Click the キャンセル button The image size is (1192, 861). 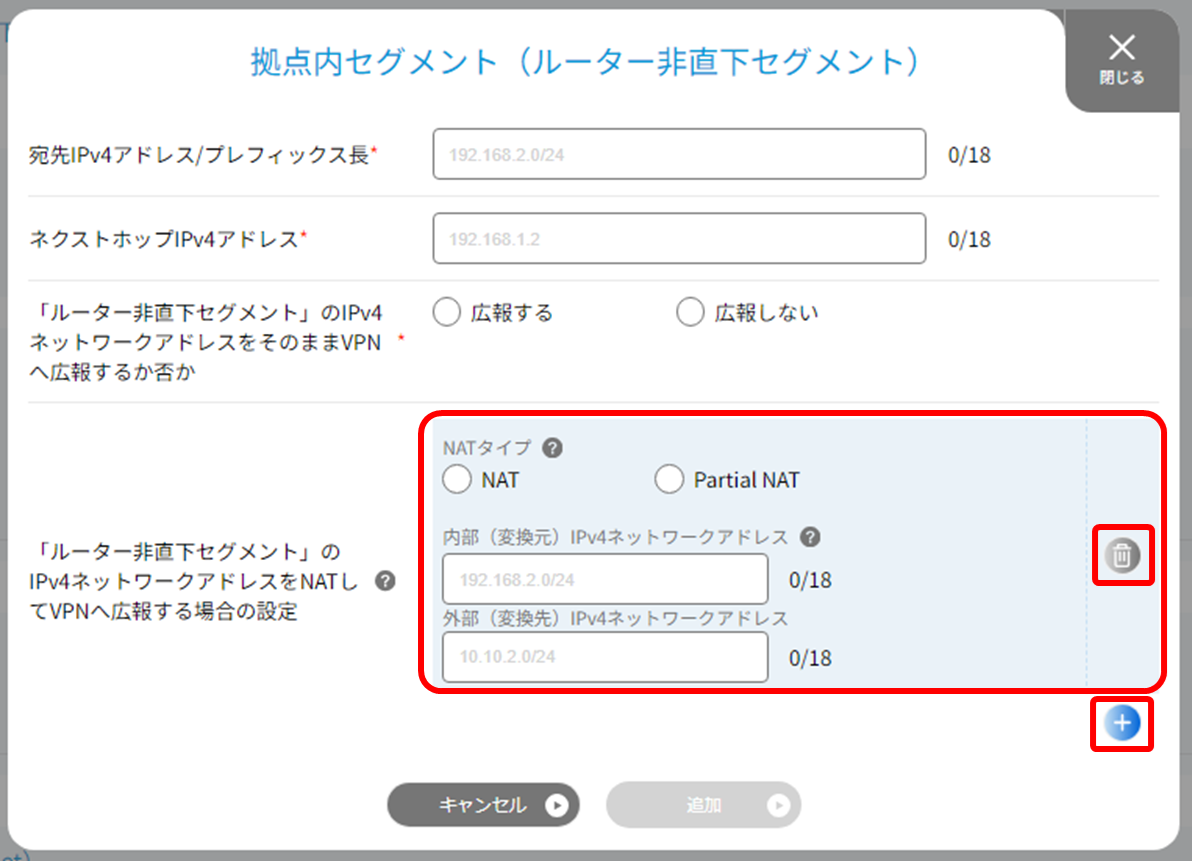483,805
